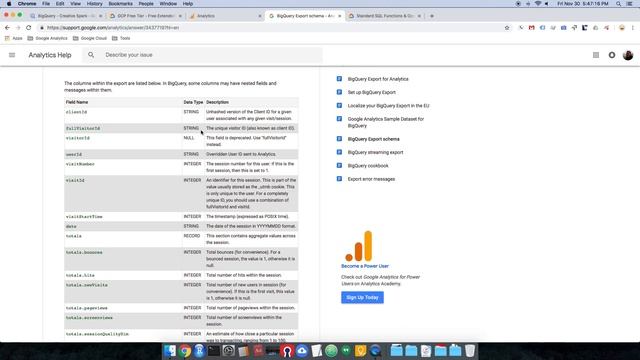The width and height of the screenshot is (640, 360).
Task: Click the Sign Up Today button
Action: [362, 298]
